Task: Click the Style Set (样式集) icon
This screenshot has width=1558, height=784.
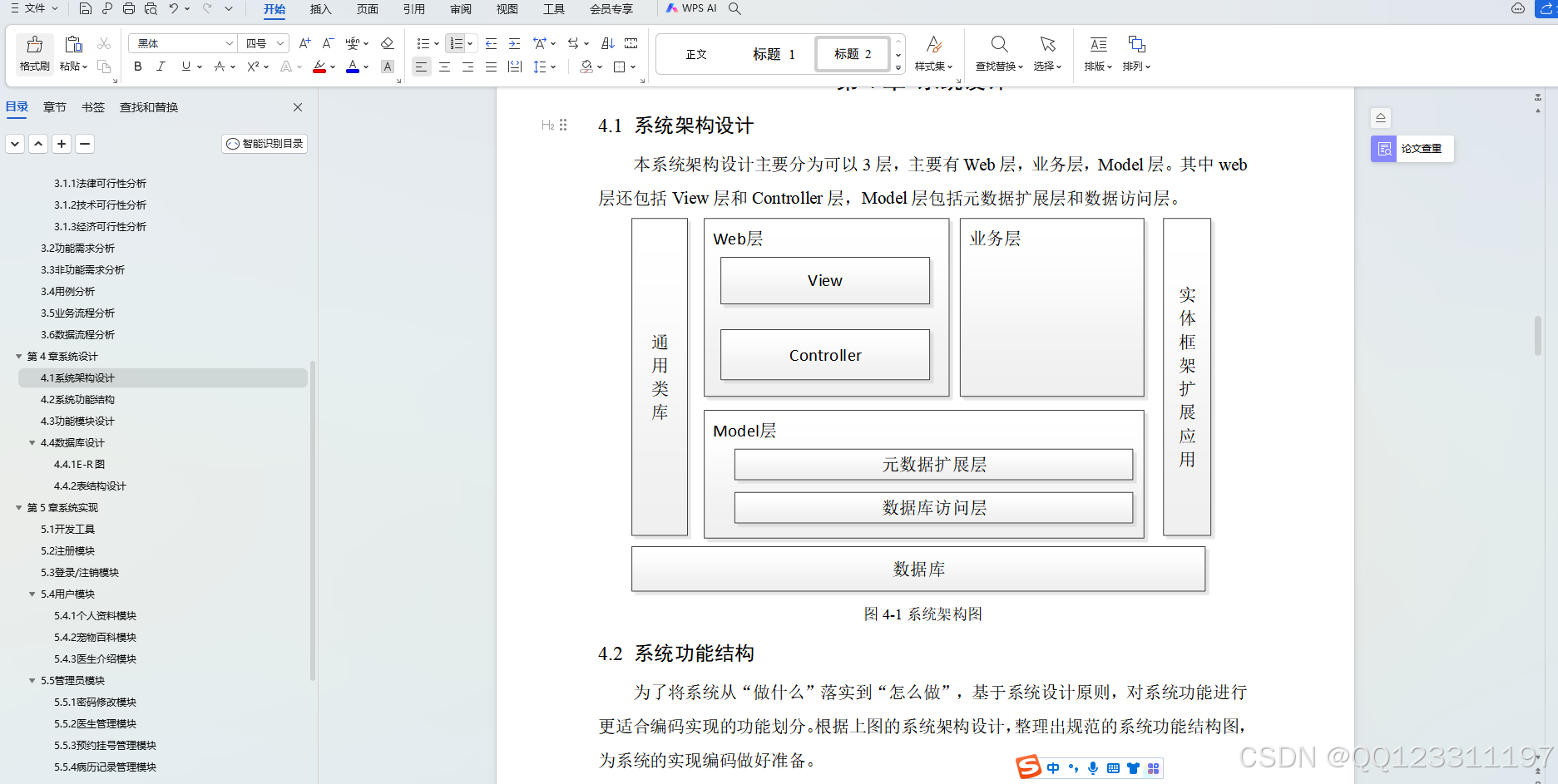Action: point(933,44)
